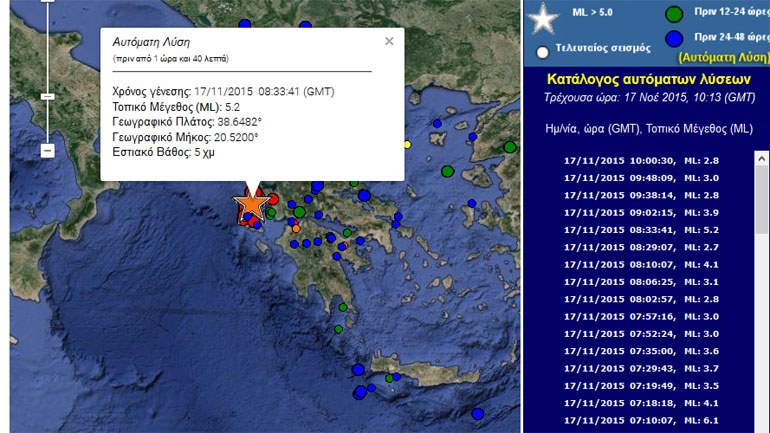Click the green circle 12-24 hours legend icon
This screenshot has height=433, width=770.
pos(675,14)
